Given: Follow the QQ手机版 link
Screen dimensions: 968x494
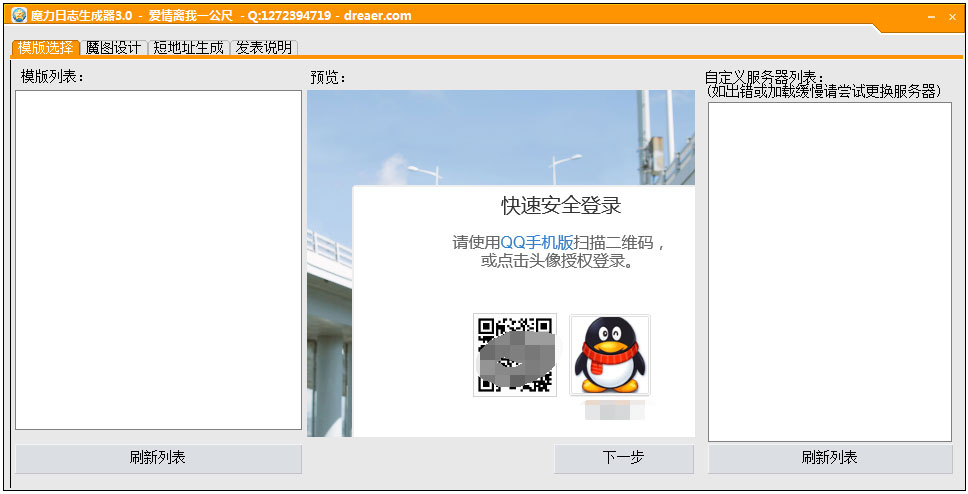Looking at the screenshot, I should (x=537, y=242).
